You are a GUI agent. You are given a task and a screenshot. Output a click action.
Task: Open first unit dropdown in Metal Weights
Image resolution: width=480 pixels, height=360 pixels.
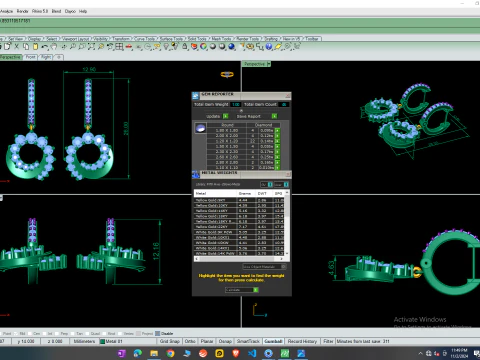click(270, 184)
